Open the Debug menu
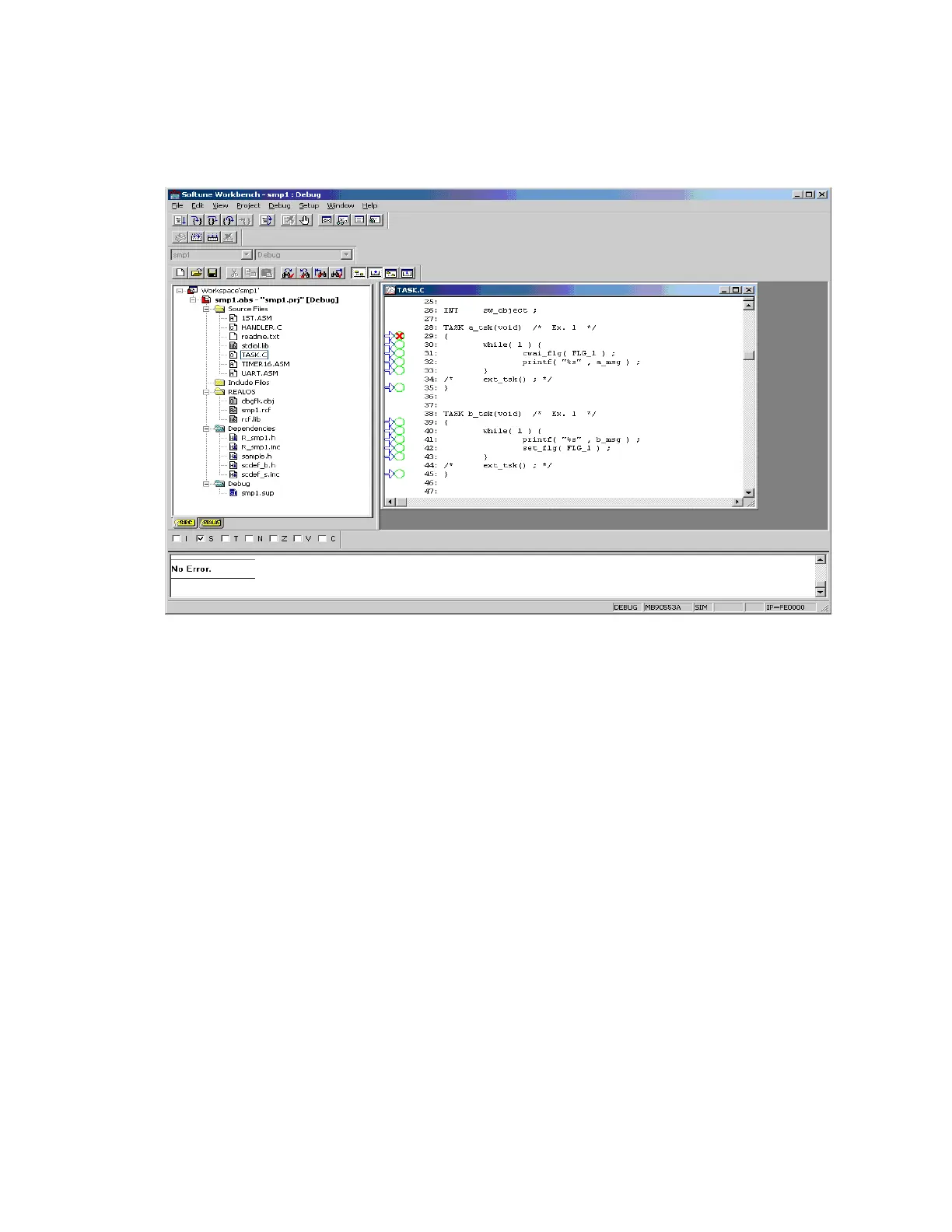 (x=279, y=206)
